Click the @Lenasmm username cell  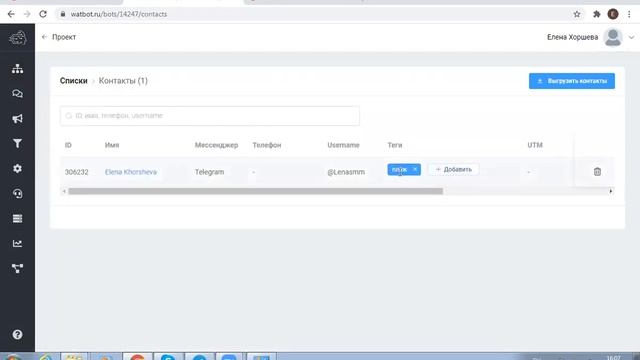tap(346, 172)
